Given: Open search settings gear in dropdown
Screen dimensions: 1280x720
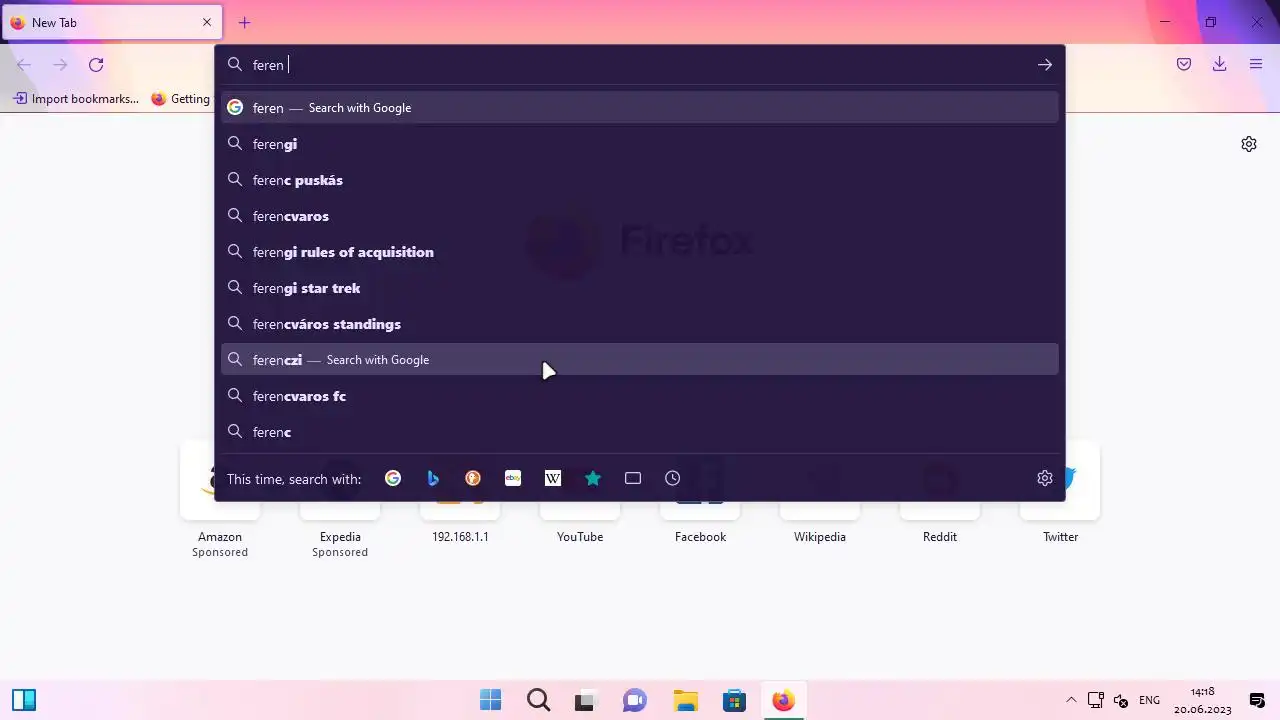Looking at the screenshot, I should [x=1045, y=479].
